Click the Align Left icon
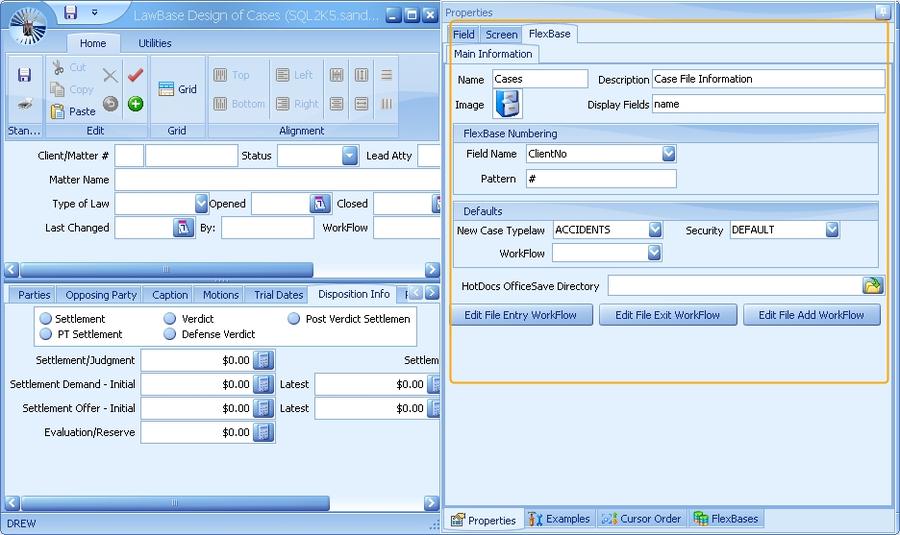The width and height of the screenshot is (900, 535). [x=282, y=75]
